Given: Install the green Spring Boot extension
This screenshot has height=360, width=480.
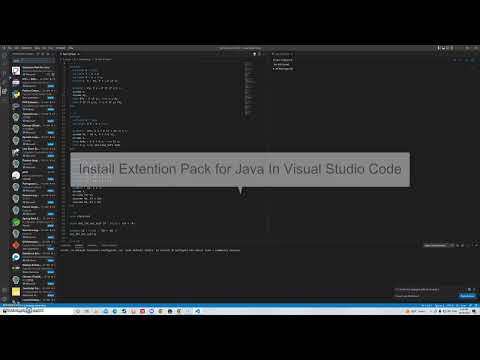Looking at the screenshot, I should [x=51, y=226].
